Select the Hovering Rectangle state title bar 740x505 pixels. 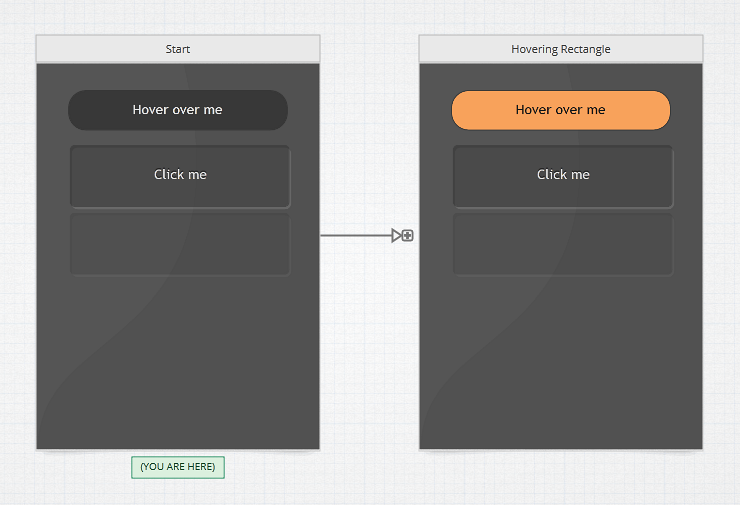point(561,49)
